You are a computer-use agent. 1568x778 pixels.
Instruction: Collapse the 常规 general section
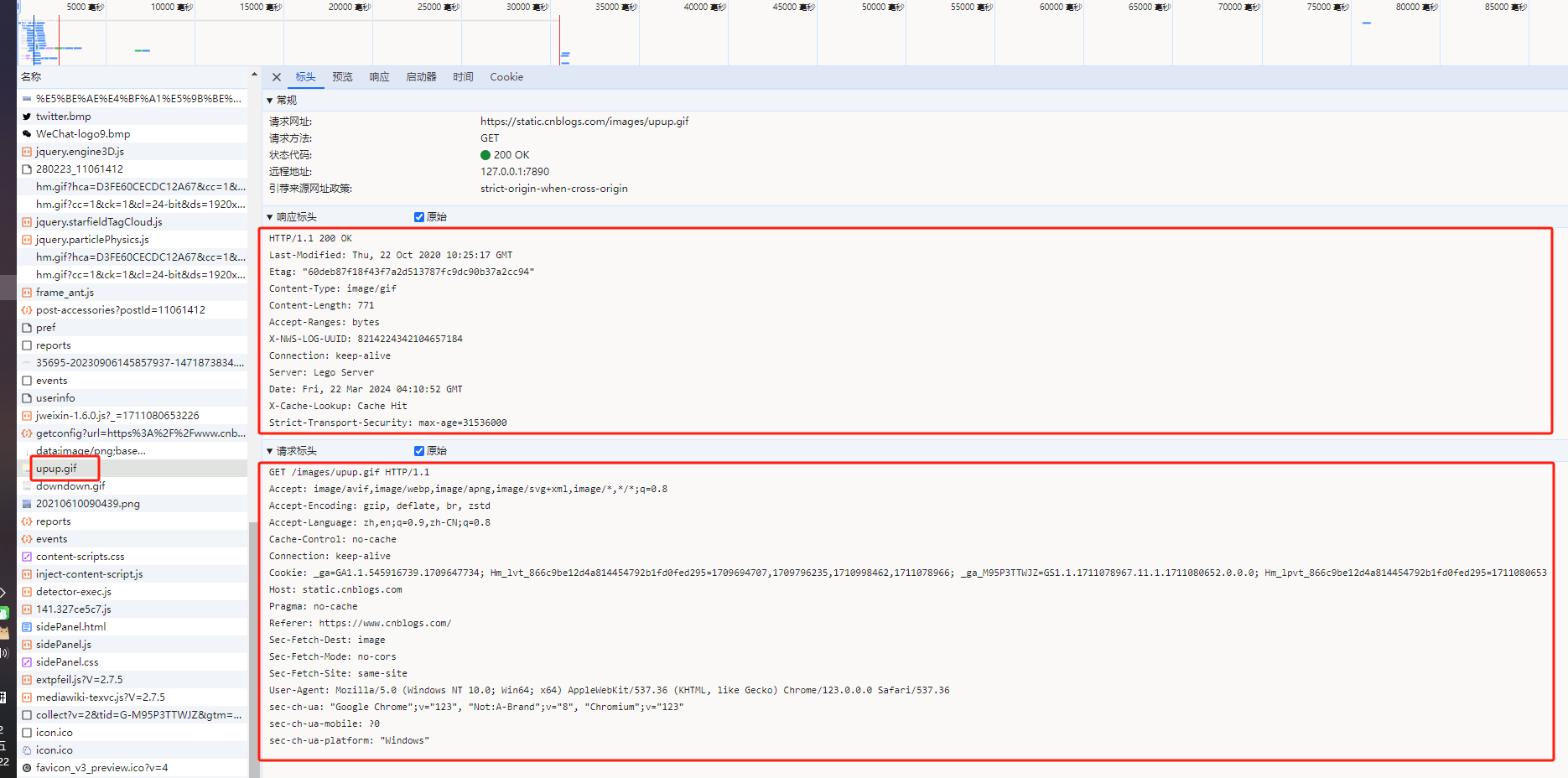tap(270, 101)
